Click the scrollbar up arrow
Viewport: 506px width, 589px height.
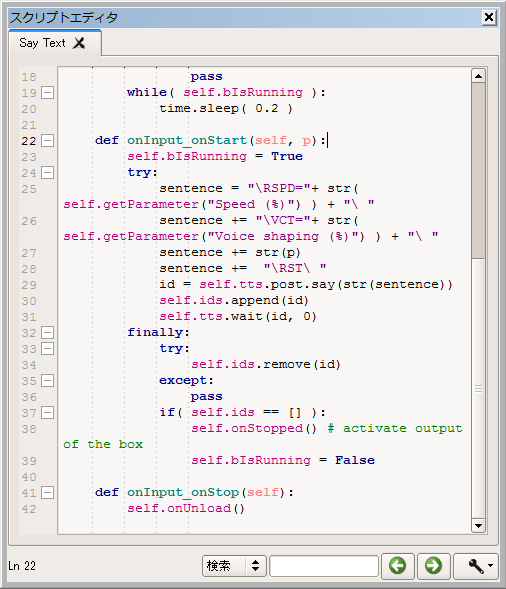pyautogui.click(x=478, y=76)
